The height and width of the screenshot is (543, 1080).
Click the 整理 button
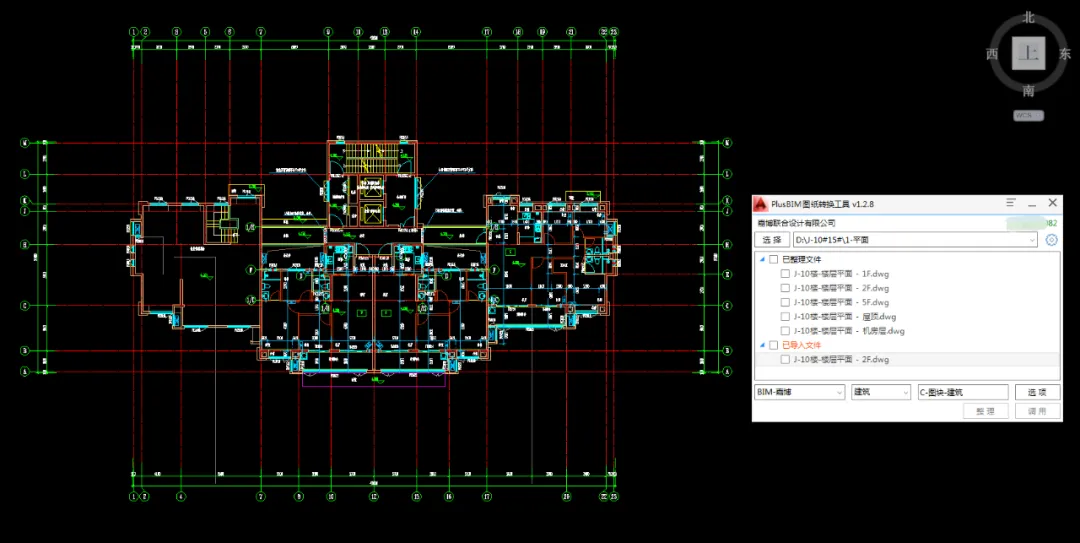(986, 411)
